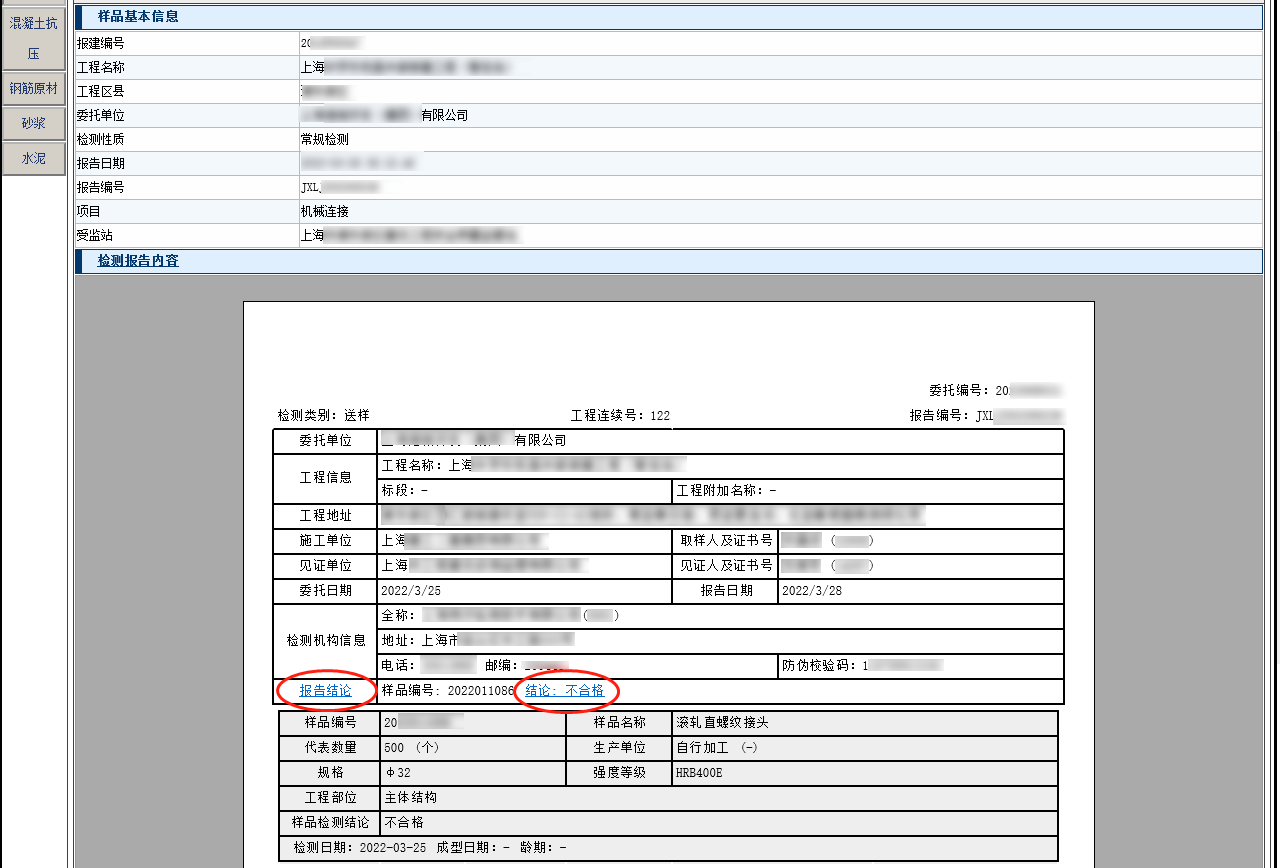Click the 工程连续号: 122 text
1280x868 pixels.
click(x=620, y=416)
